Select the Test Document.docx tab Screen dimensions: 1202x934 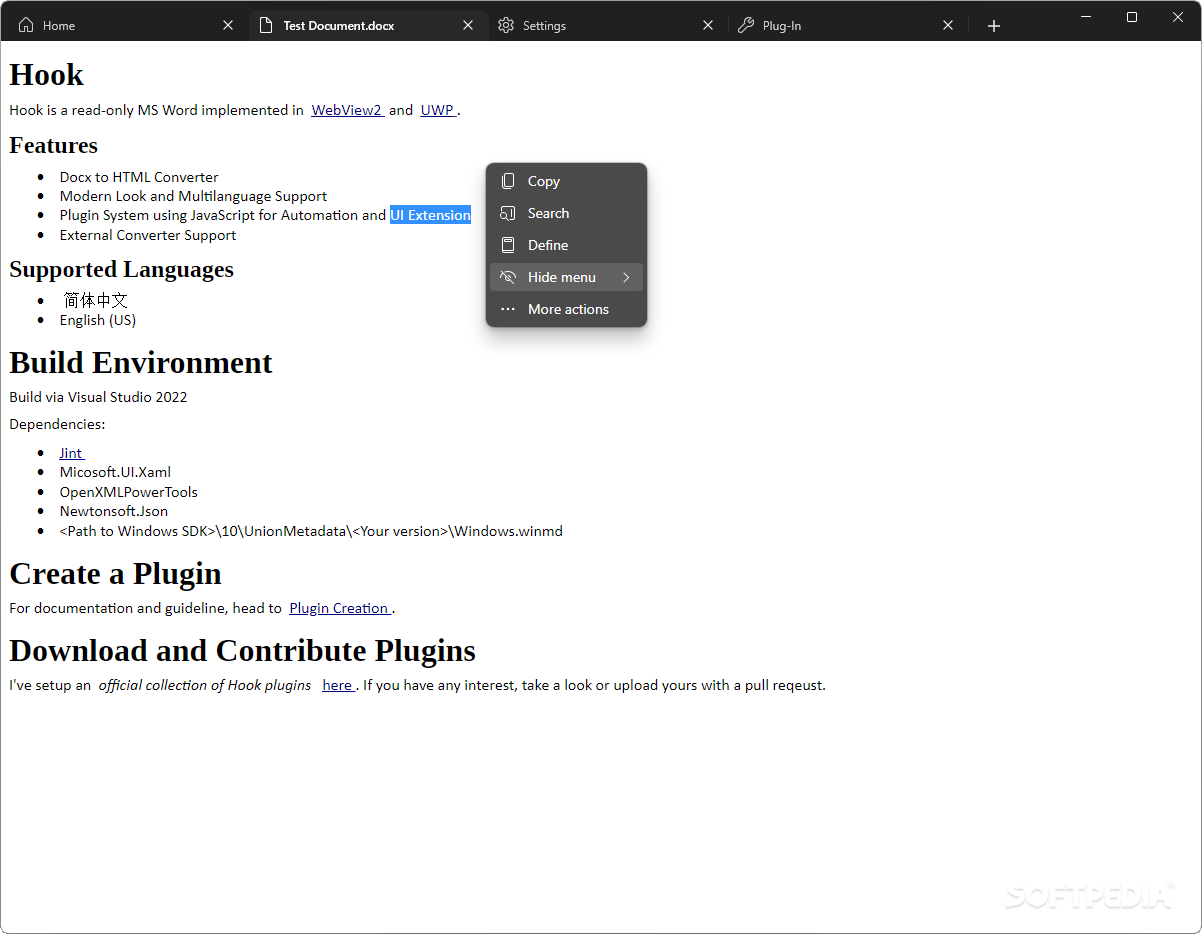(x=368, y=26)
